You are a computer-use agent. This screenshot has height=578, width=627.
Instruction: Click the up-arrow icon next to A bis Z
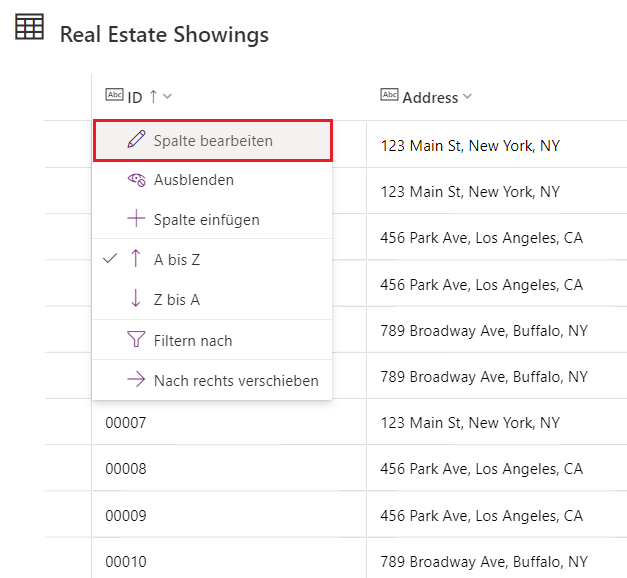coord(136,258)
